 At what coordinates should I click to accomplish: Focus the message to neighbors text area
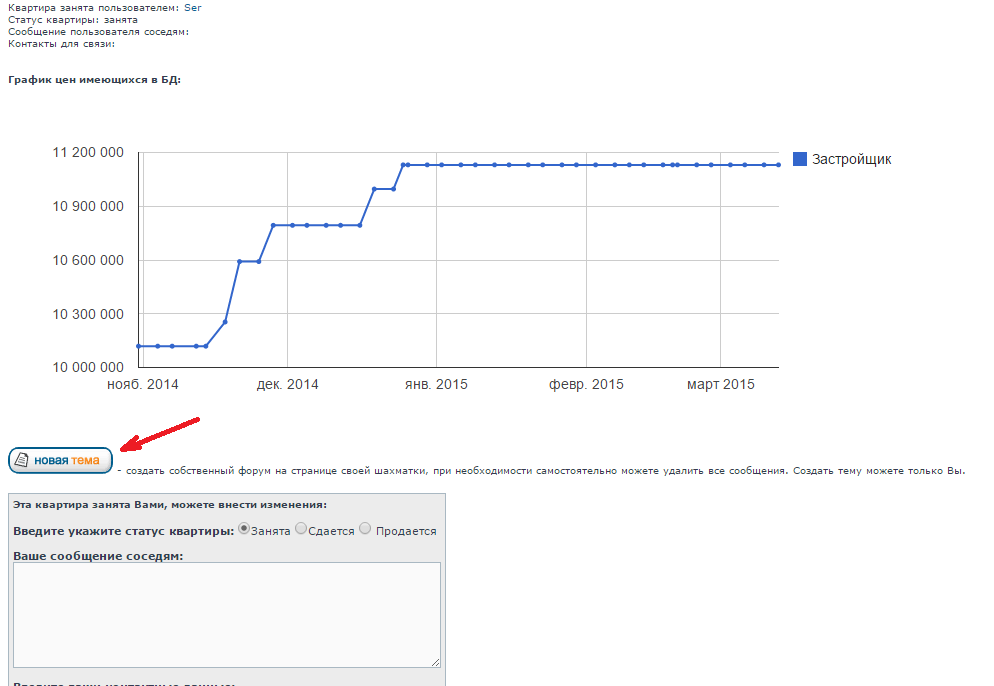tap(226, 613)
